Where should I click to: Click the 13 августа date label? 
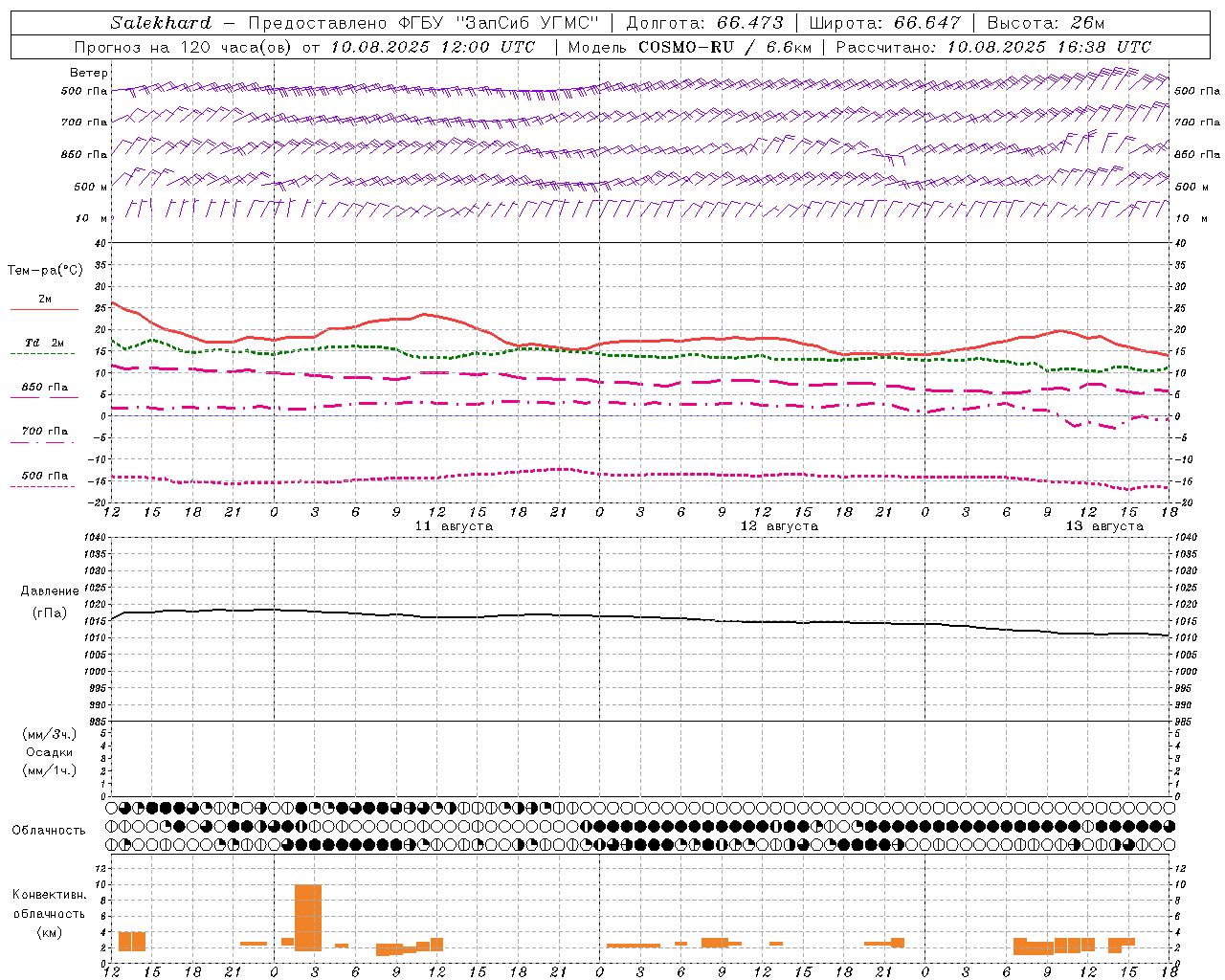[x=1104, y=526]
